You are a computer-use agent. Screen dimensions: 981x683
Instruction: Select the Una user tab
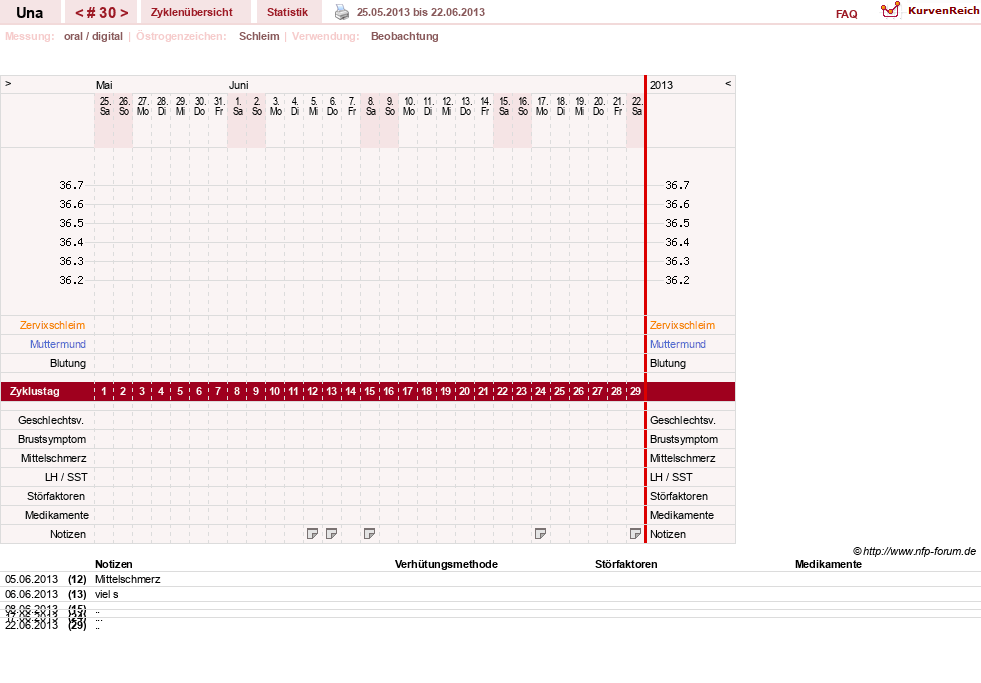29,12
